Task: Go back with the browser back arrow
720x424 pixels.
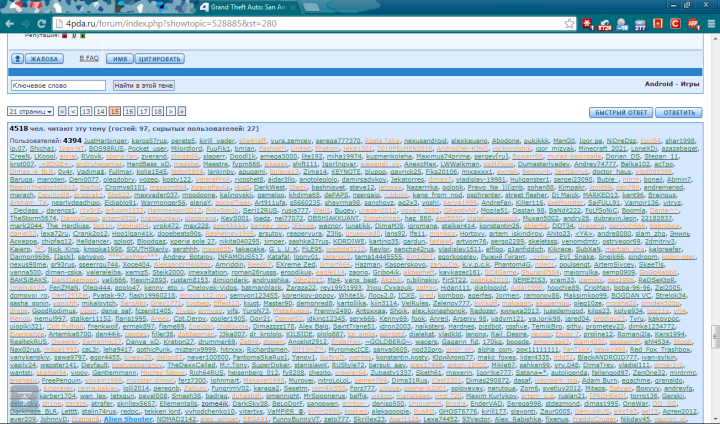Action: [10, 24]
